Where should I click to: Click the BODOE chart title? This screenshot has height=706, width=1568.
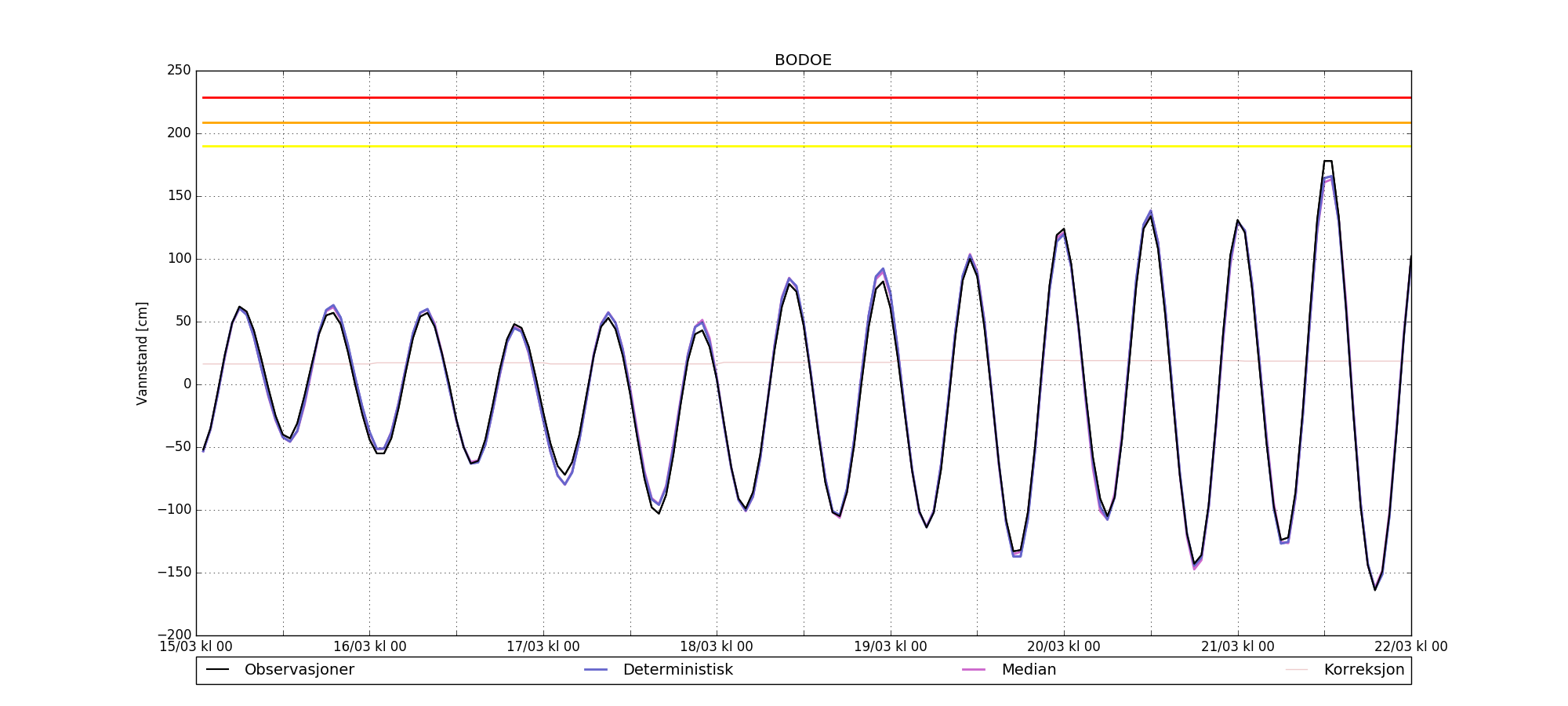[803, 60]
